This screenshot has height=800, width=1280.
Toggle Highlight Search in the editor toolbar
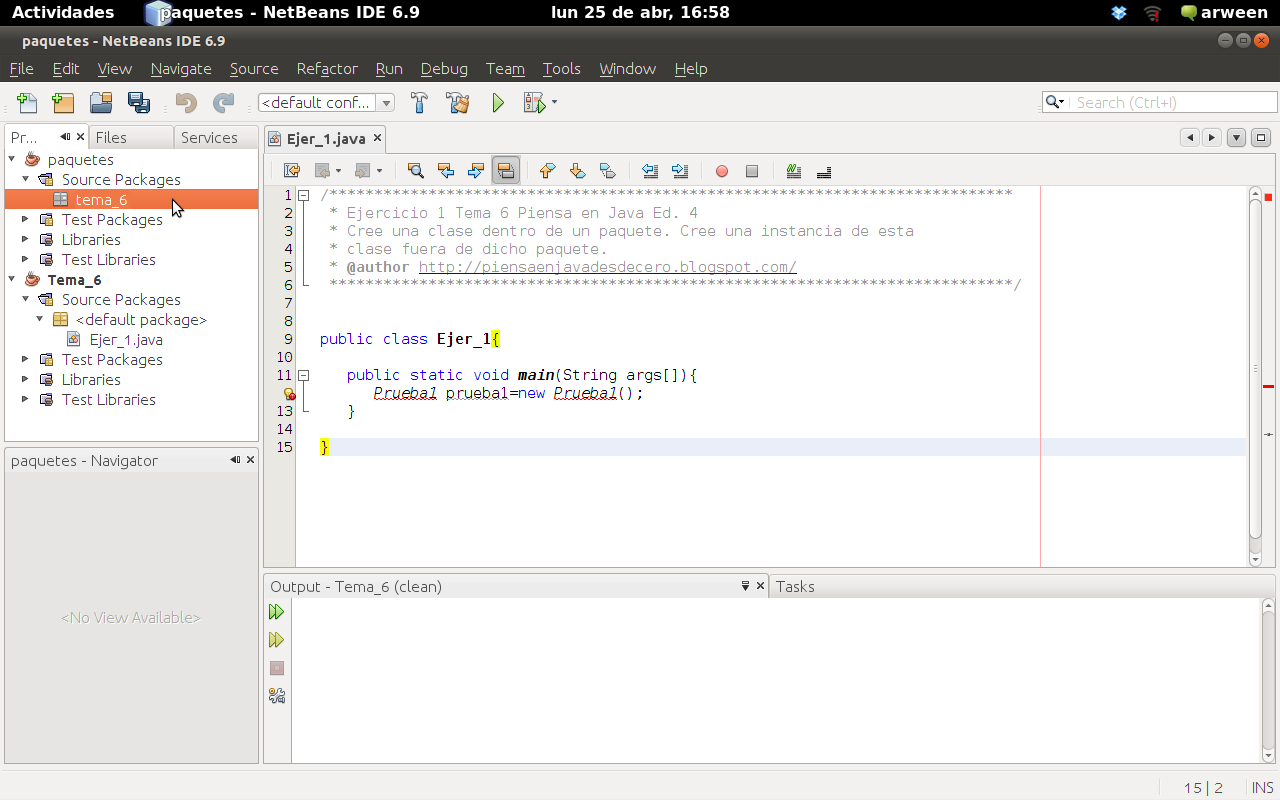[x=506, y=170]
